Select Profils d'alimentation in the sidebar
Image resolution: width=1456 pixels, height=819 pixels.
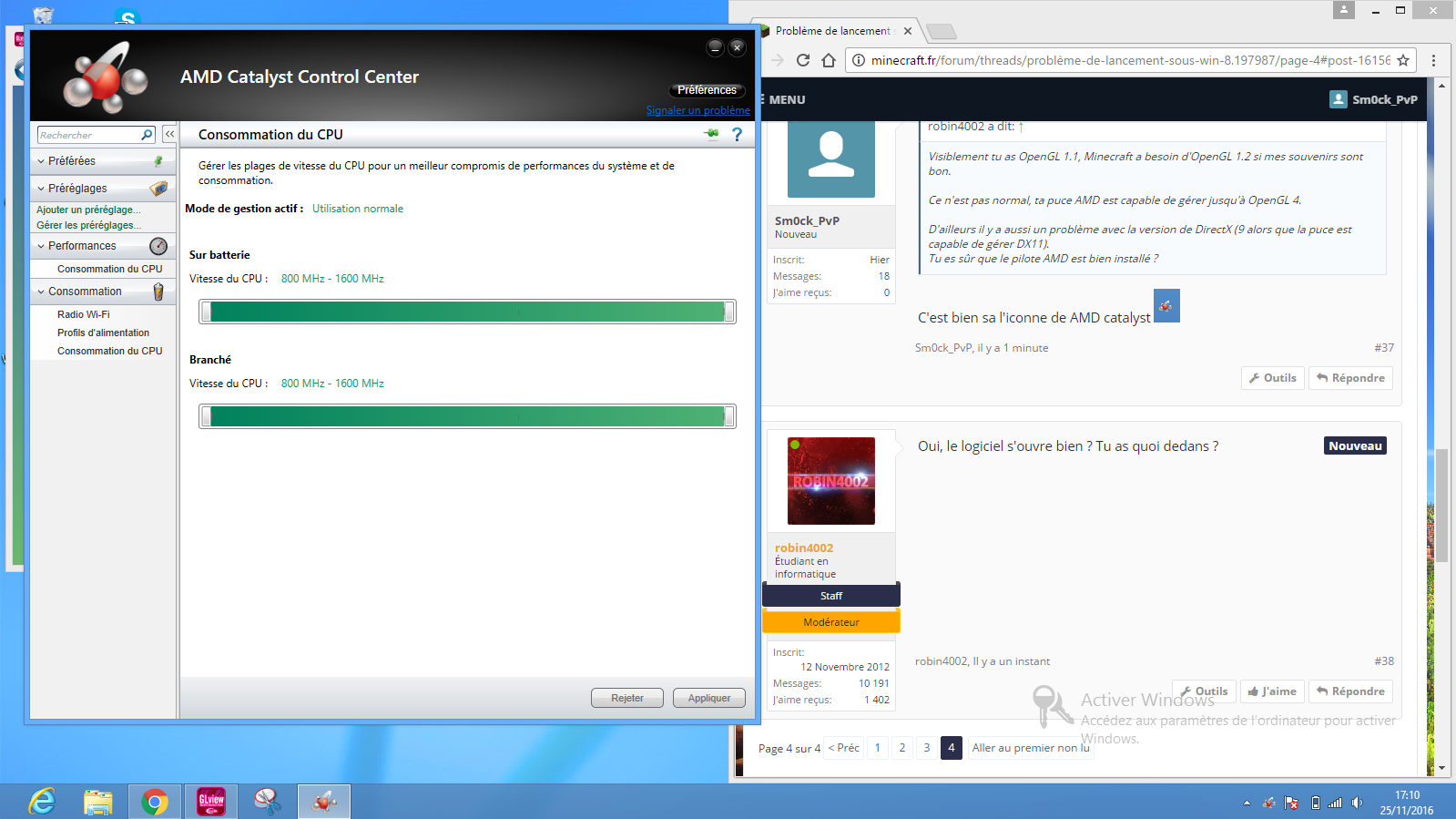tap(103, 333)
